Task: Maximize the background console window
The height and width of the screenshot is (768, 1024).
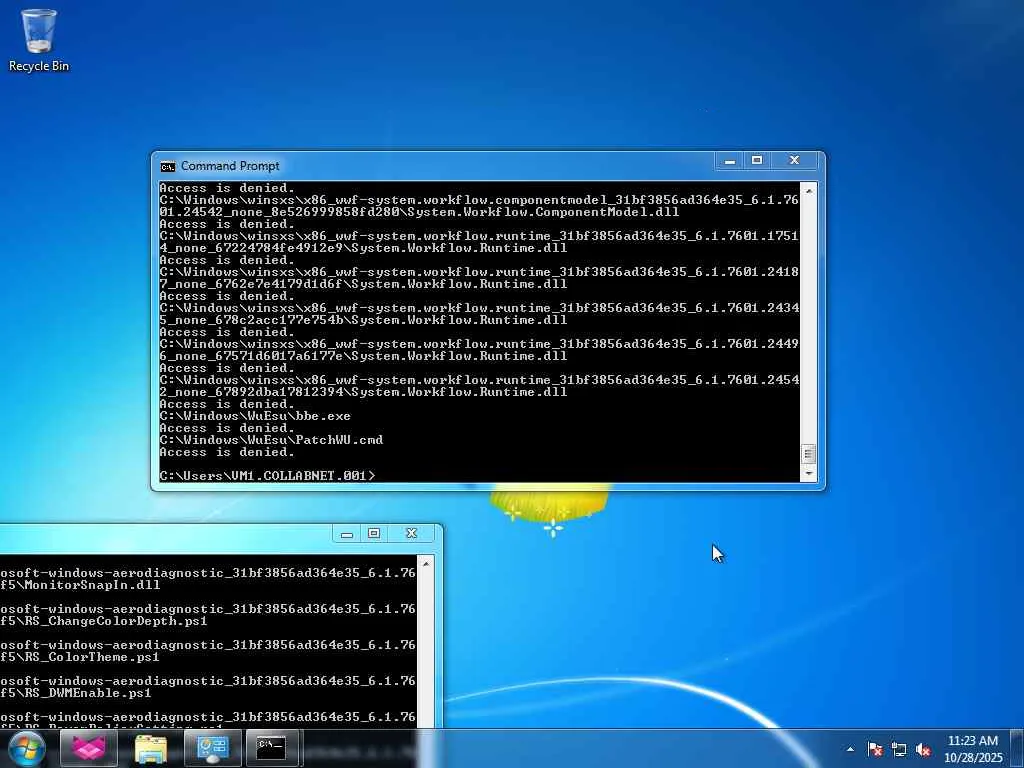Action: [x=374, y=534]
